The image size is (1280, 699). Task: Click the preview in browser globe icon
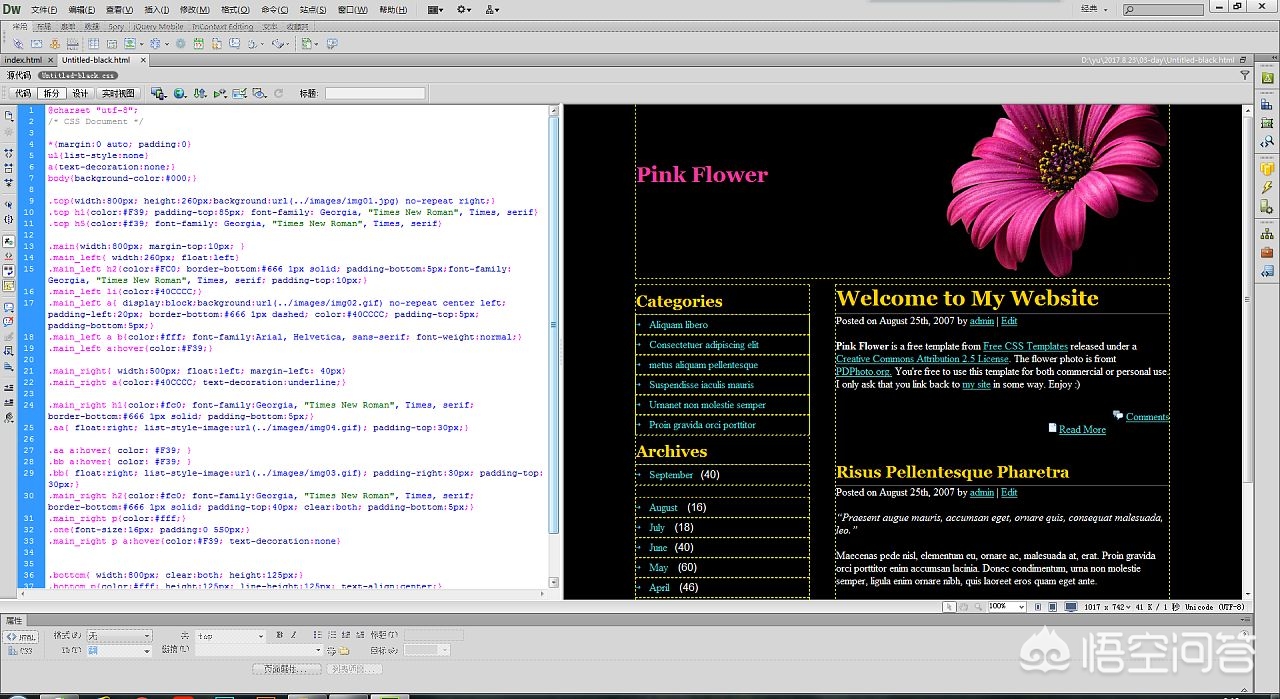point(179,93)
